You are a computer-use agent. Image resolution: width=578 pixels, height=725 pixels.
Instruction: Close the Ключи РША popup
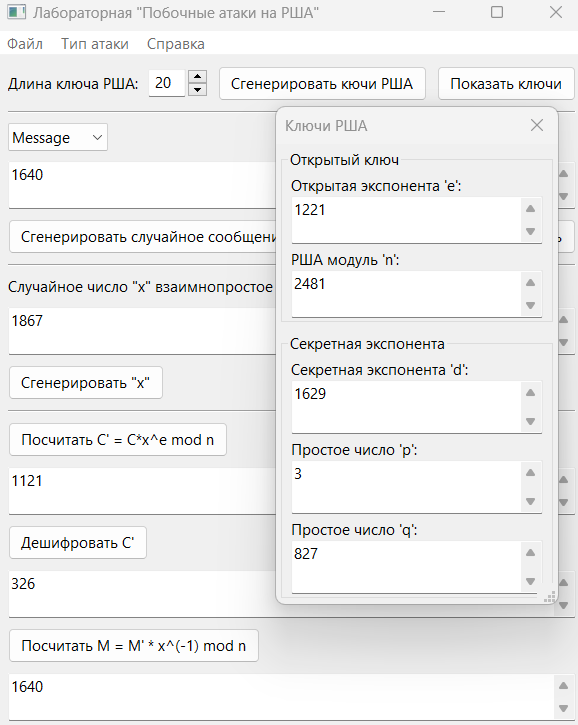coord(536,125)
